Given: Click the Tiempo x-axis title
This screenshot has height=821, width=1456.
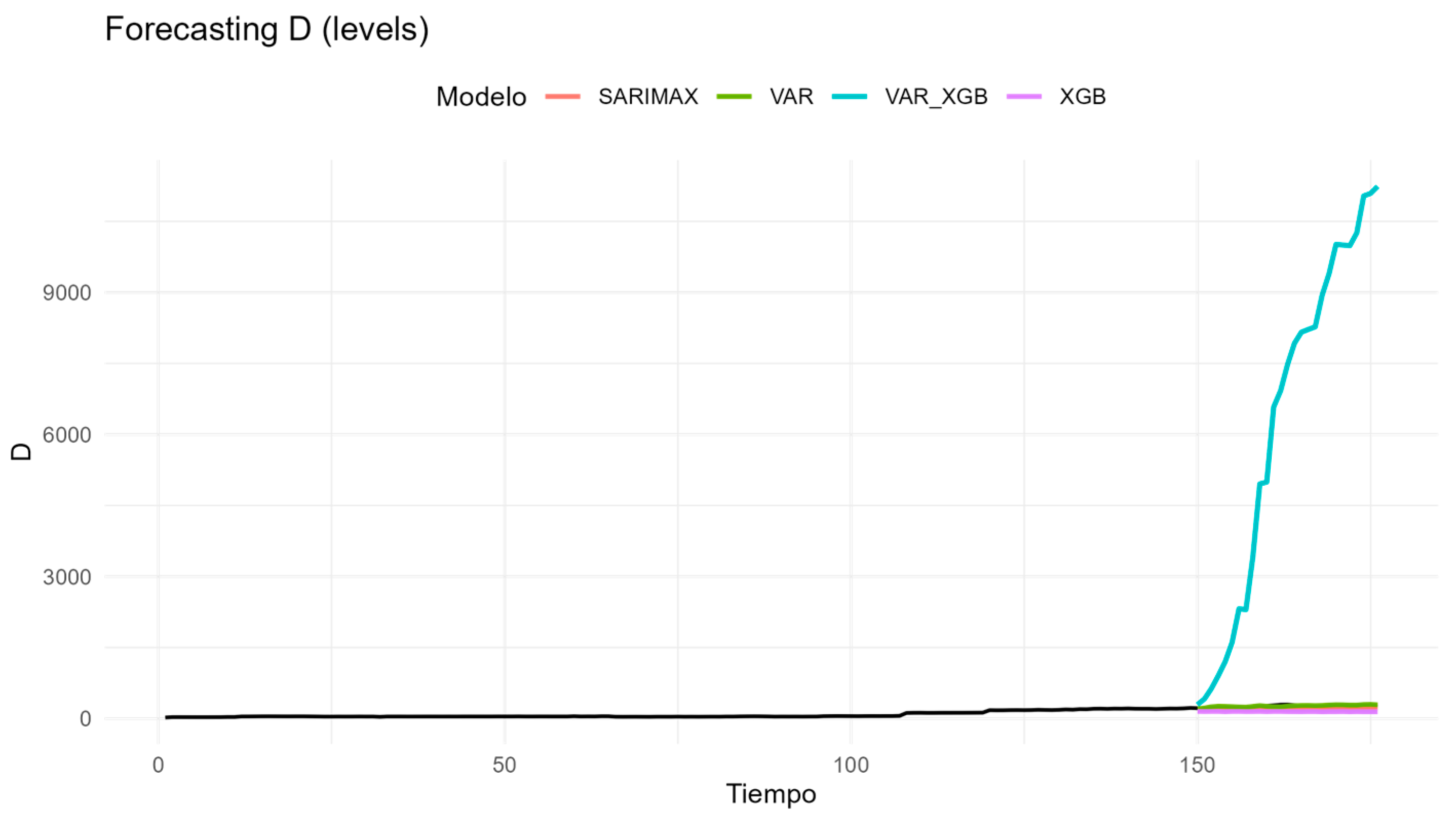Looking at the screenshot, I should coord(771,794).
